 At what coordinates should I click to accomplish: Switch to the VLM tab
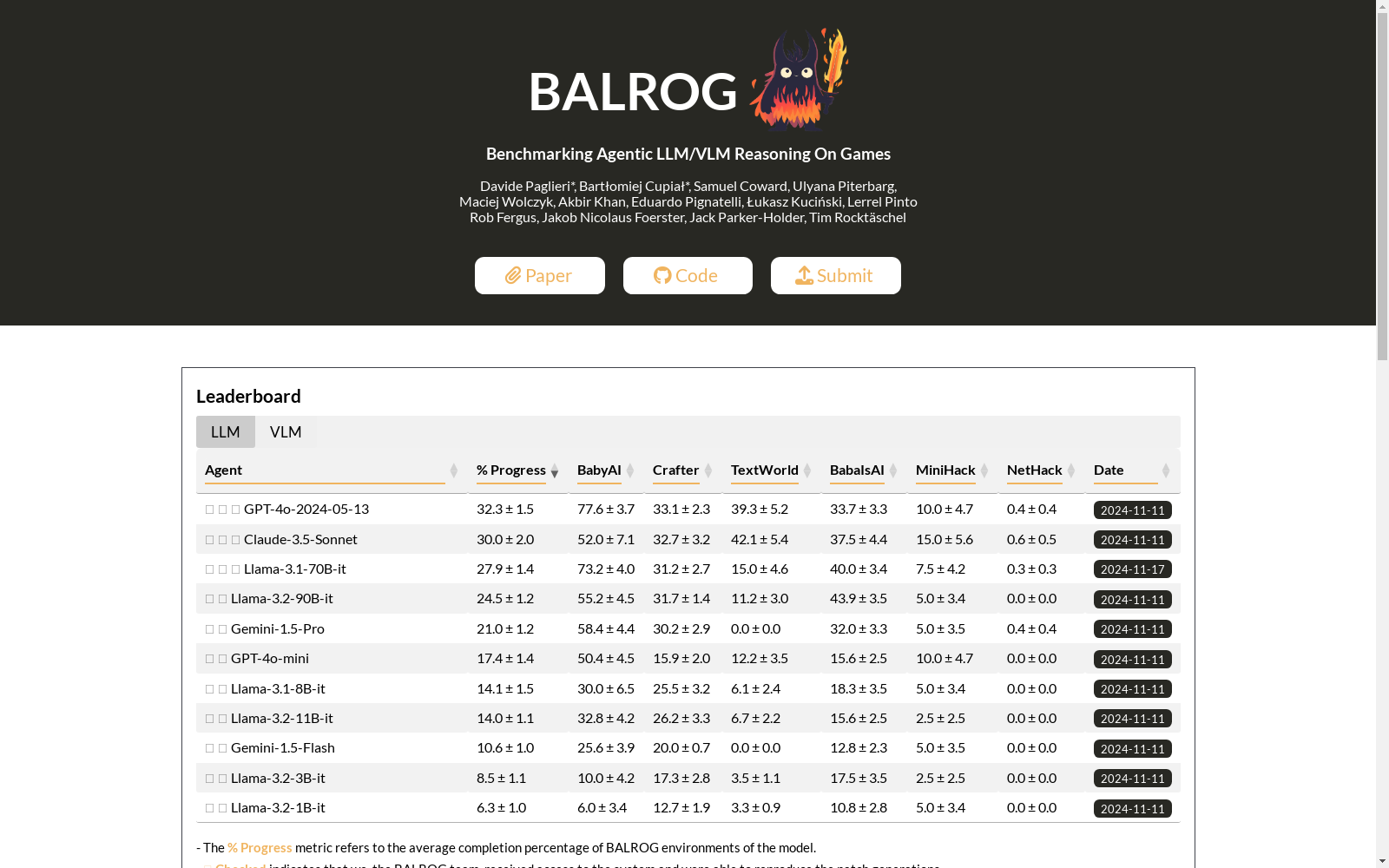click(x=286, y=431)
